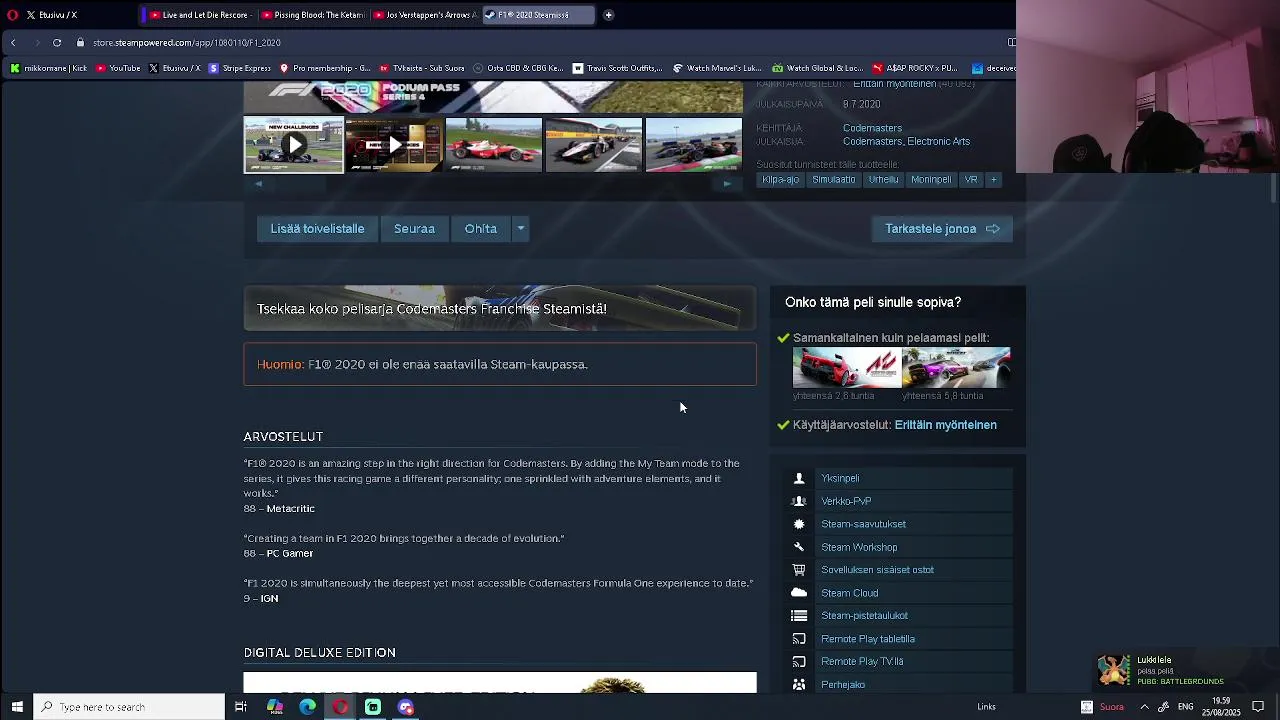1280x720 pixels.
Task: Click the second similar game image
Action: [x=956, y=368]
